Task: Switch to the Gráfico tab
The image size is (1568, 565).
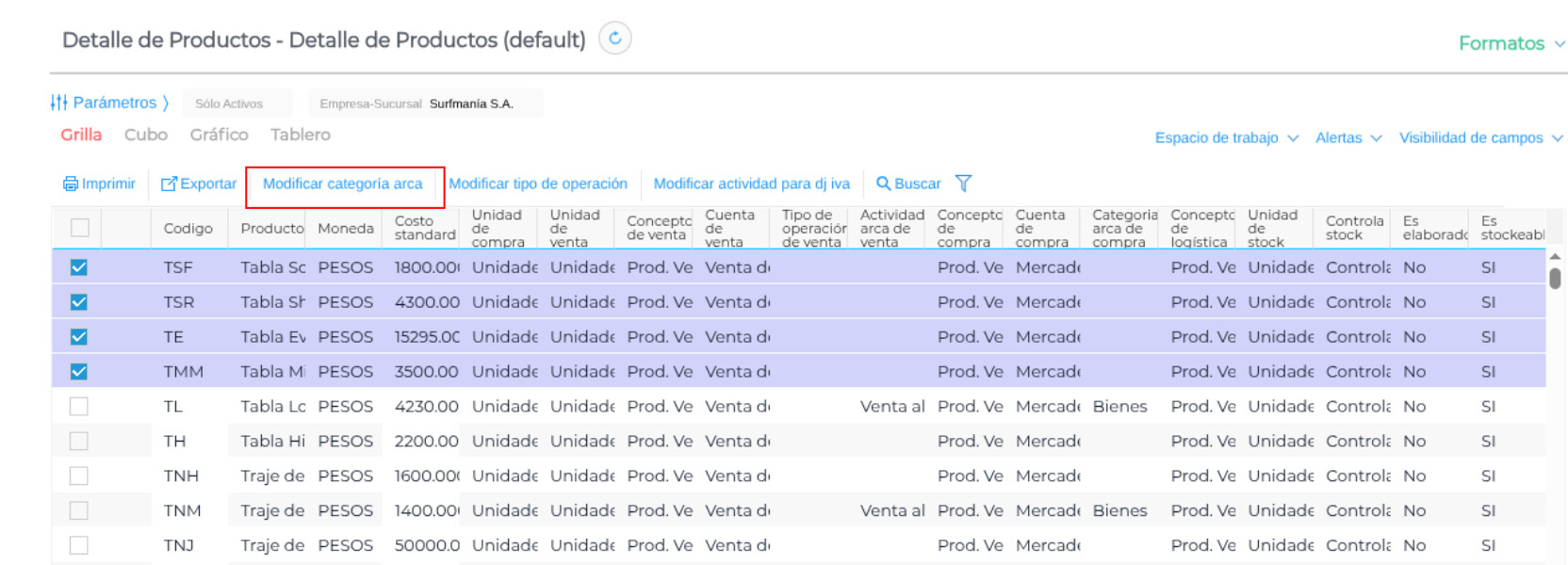Action: coord(219,135)
